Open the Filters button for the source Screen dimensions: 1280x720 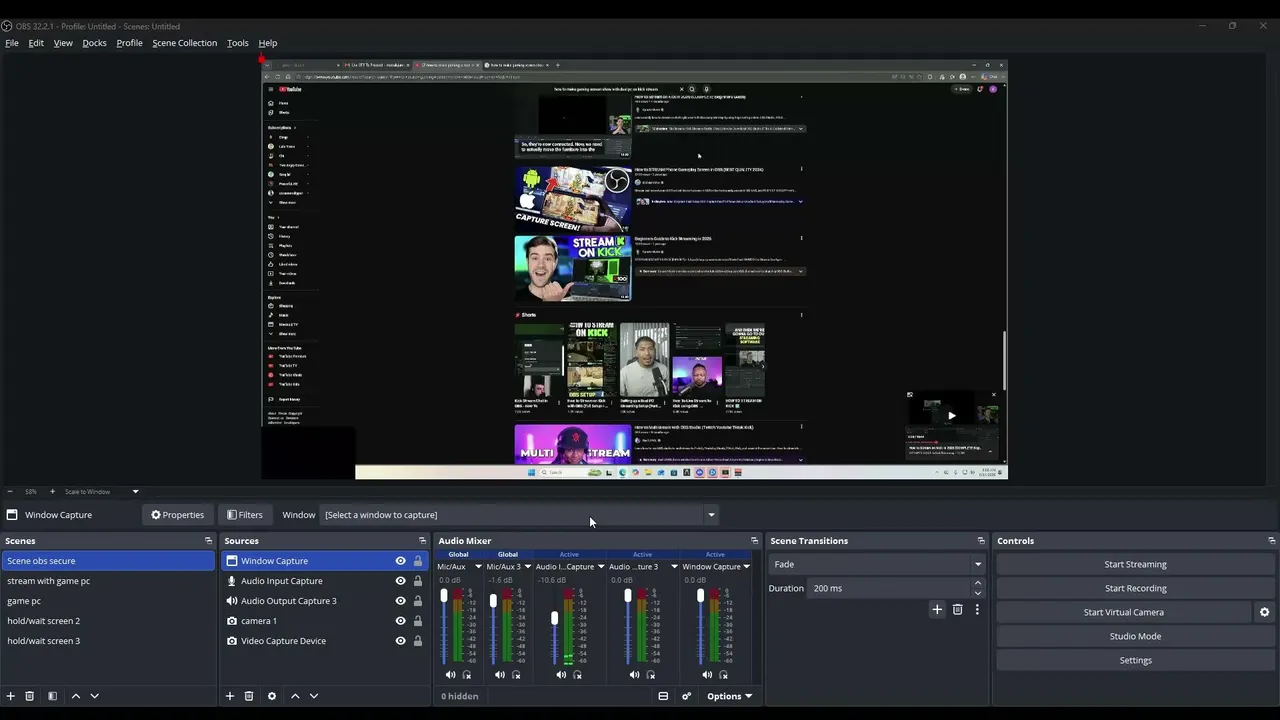pyautogui.click(x=245, y=515)
